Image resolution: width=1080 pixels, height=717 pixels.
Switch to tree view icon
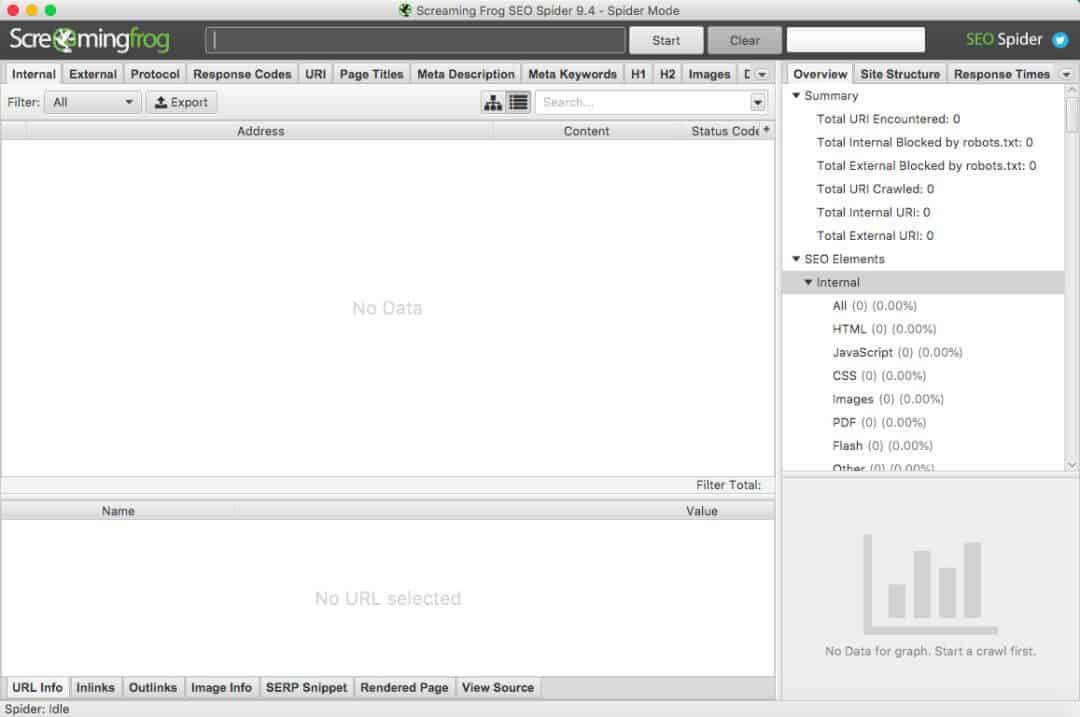(x=493, y=103)
